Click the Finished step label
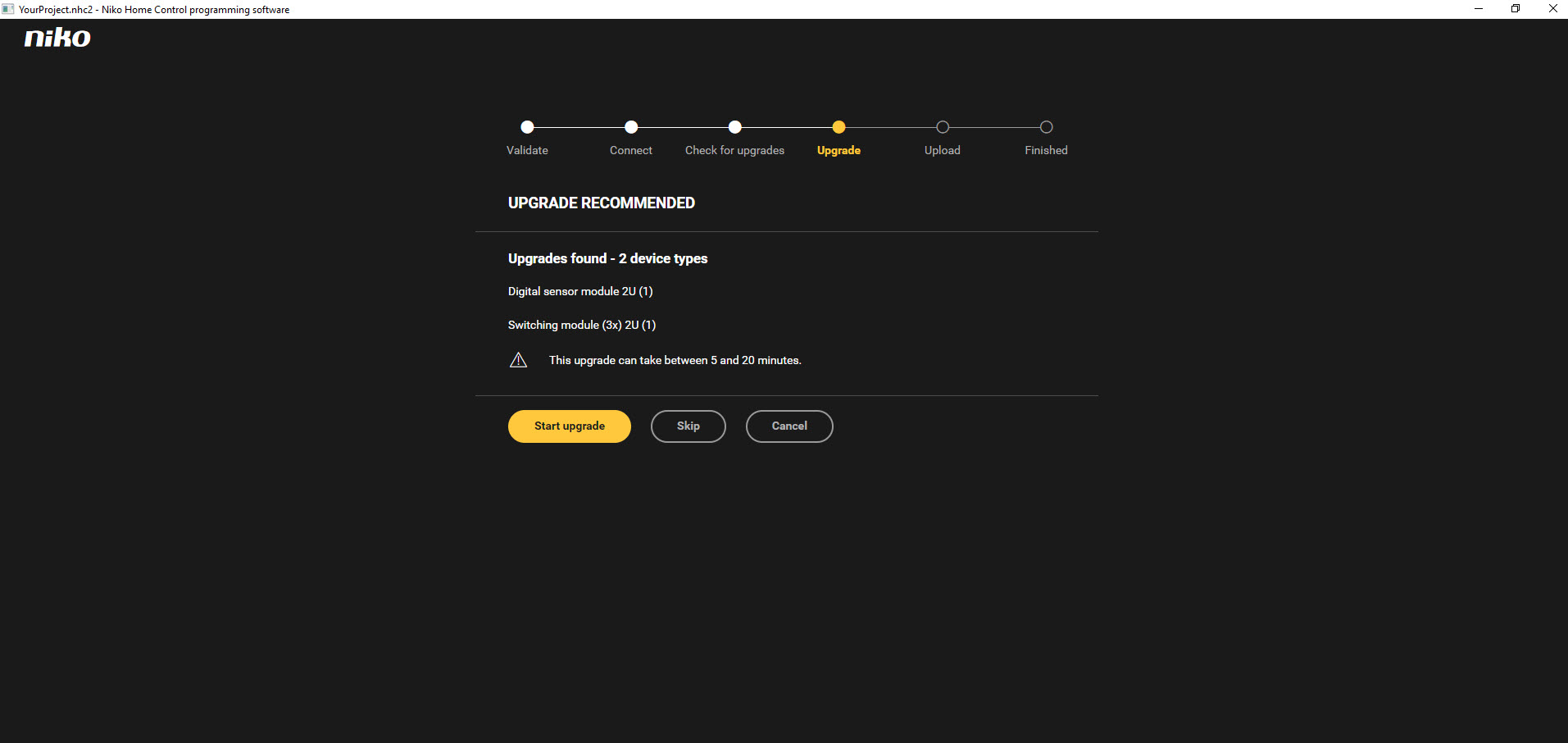Image resolution: width=1568 pixels, height=743 pixels. point(1046,150)
